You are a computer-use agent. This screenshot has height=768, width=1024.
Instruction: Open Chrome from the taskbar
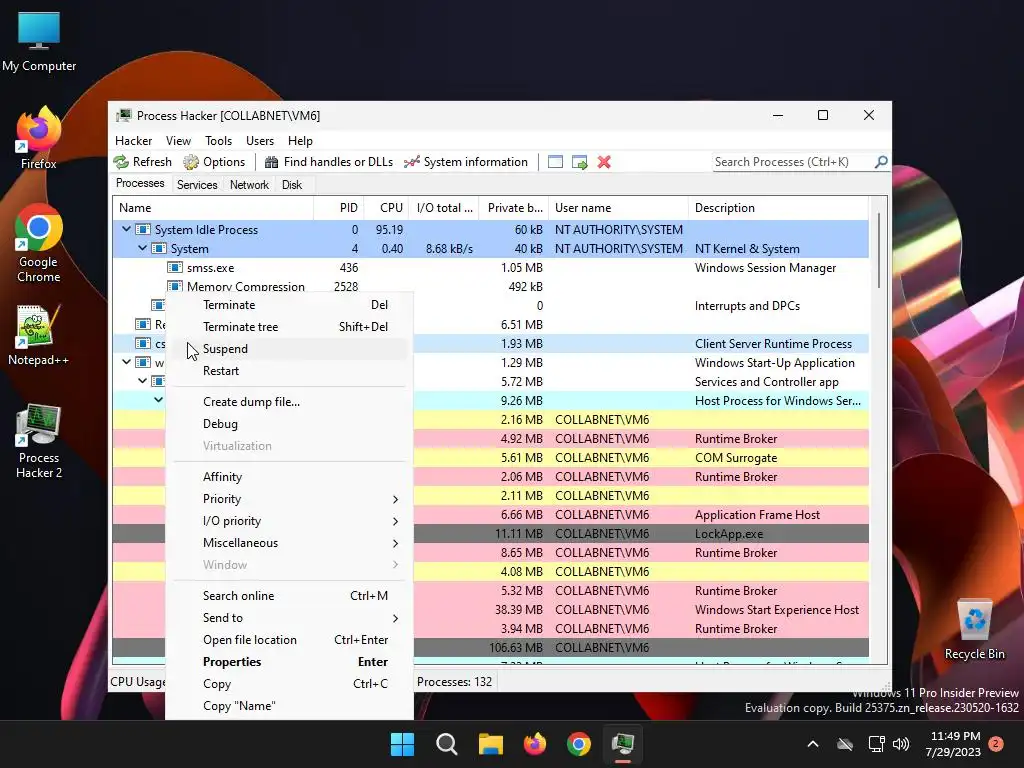(x=579, y=744)
